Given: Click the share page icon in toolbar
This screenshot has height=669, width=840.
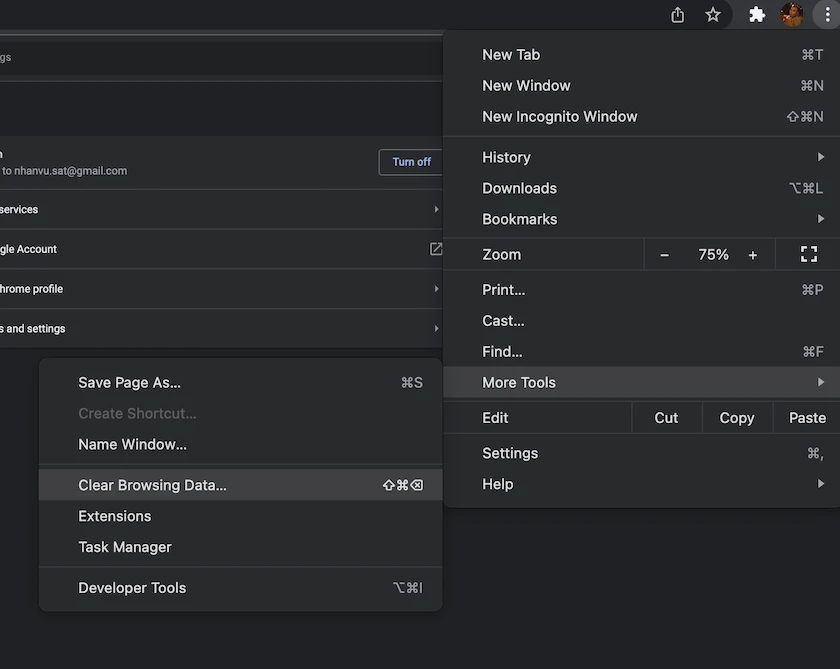Looking at the screenshot, I should [678, 14].
